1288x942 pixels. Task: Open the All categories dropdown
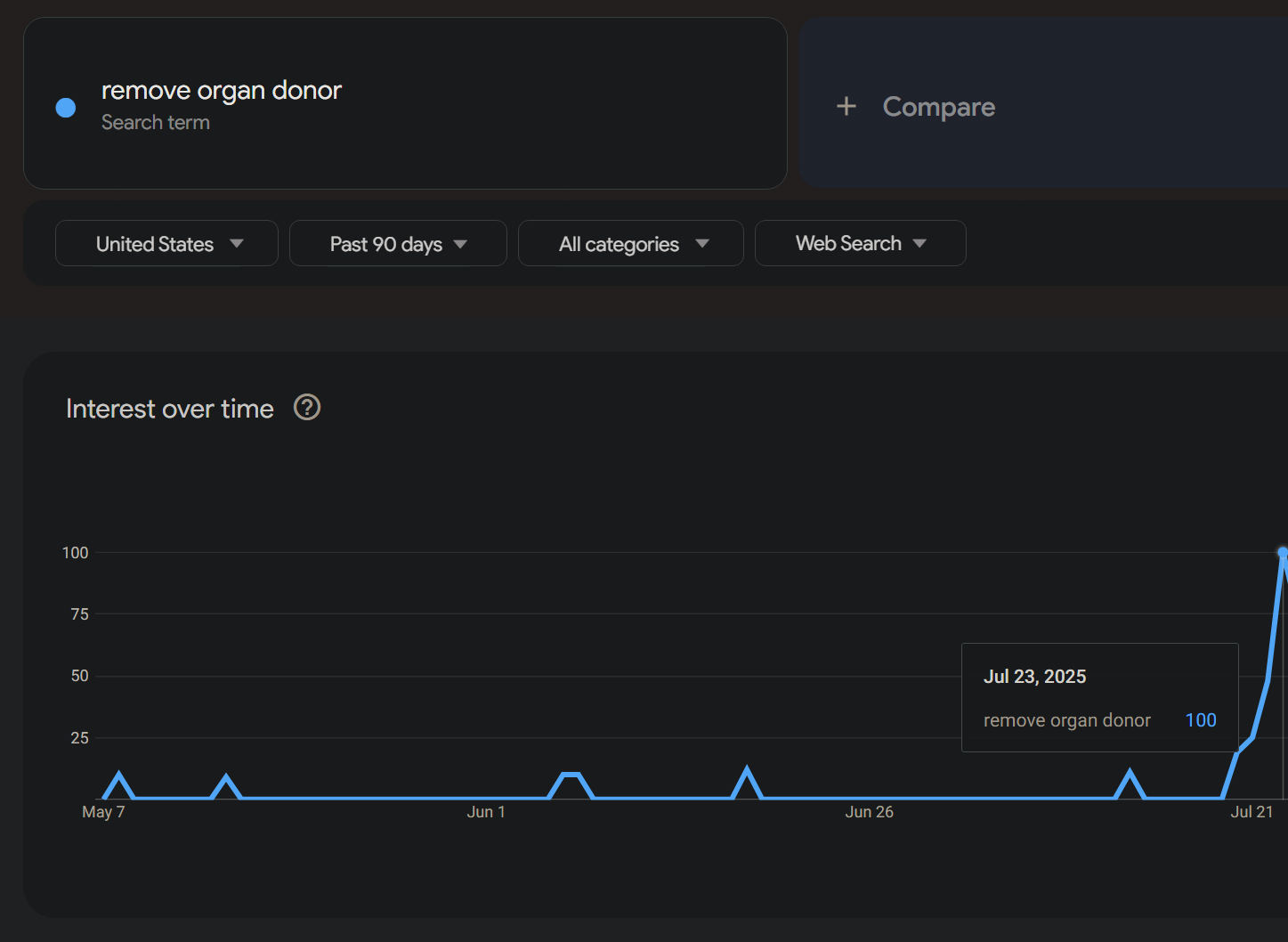(x=631, y=243)
